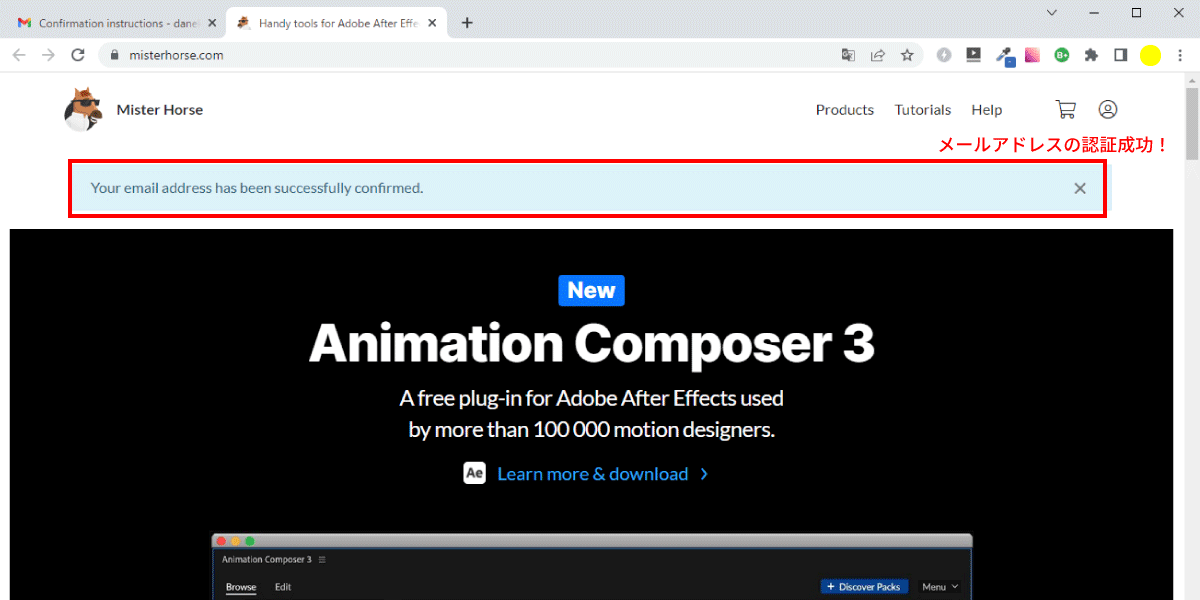The height and width of the screenshot is (600, 1200).
Task: Bookmark this page with the star
Action: click(907, 55)
